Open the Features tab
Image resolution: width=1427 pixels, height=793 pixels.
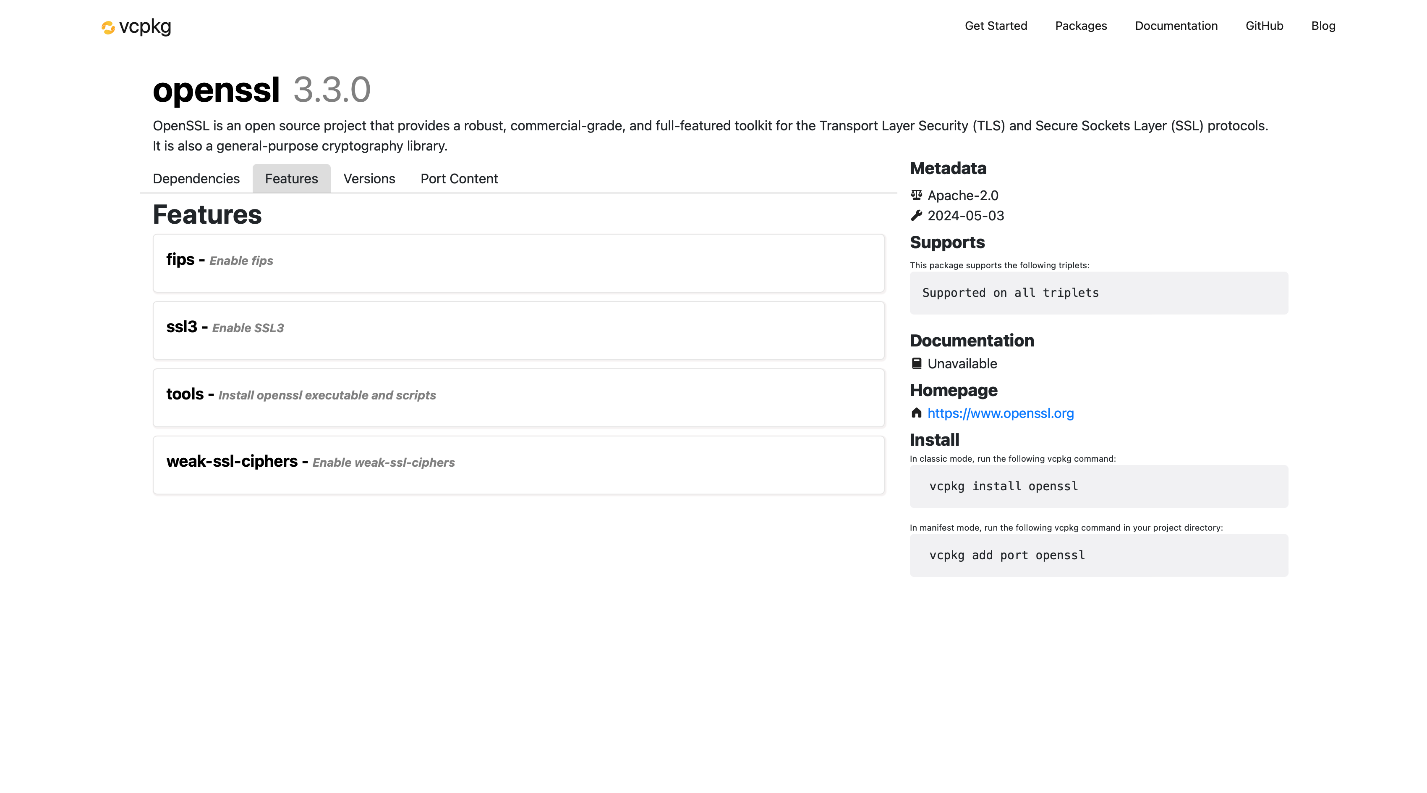(291, 178)
